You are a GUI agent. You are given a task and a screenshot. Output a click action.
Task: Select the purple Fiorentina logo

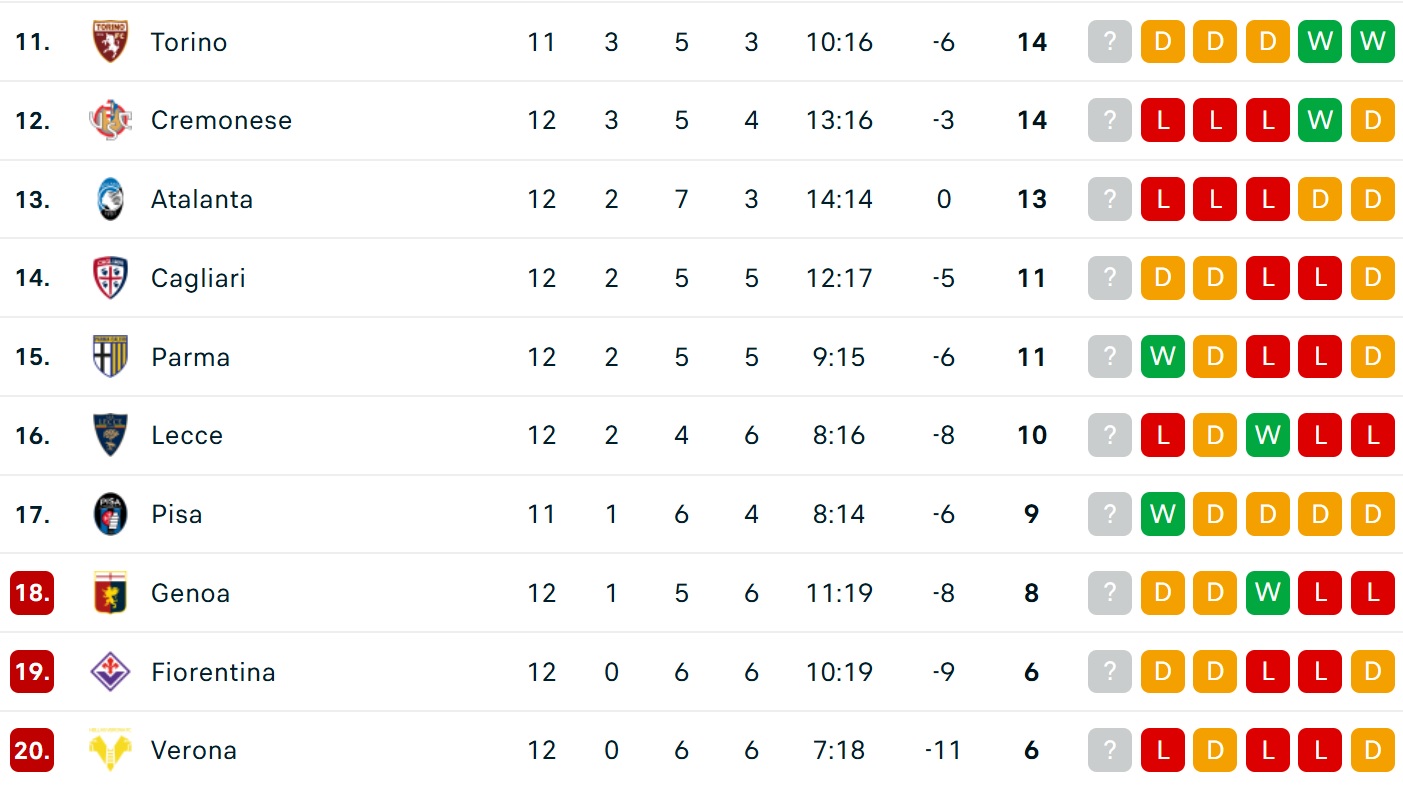110,672
